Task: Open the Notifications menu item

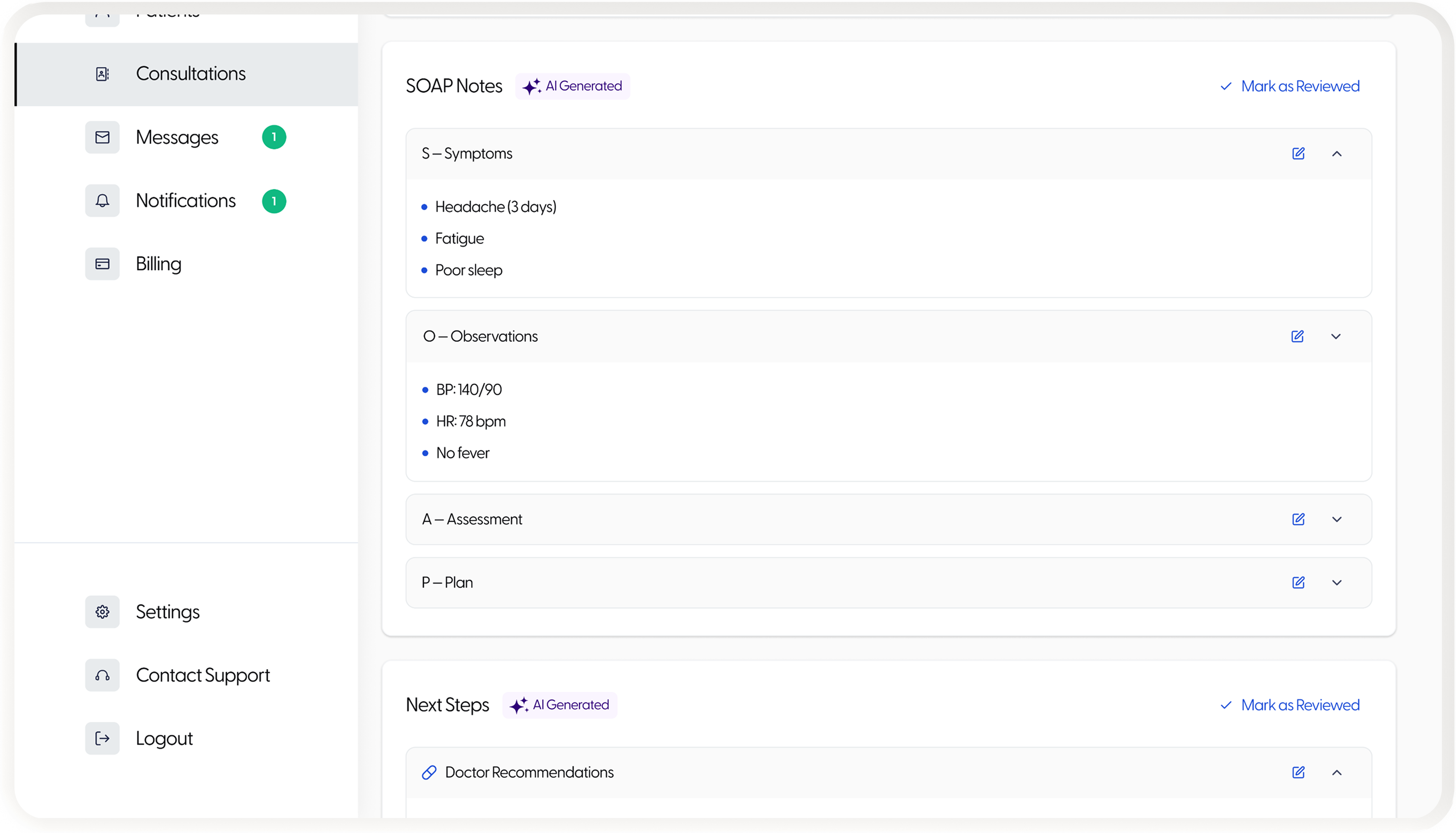Action: 187,201
